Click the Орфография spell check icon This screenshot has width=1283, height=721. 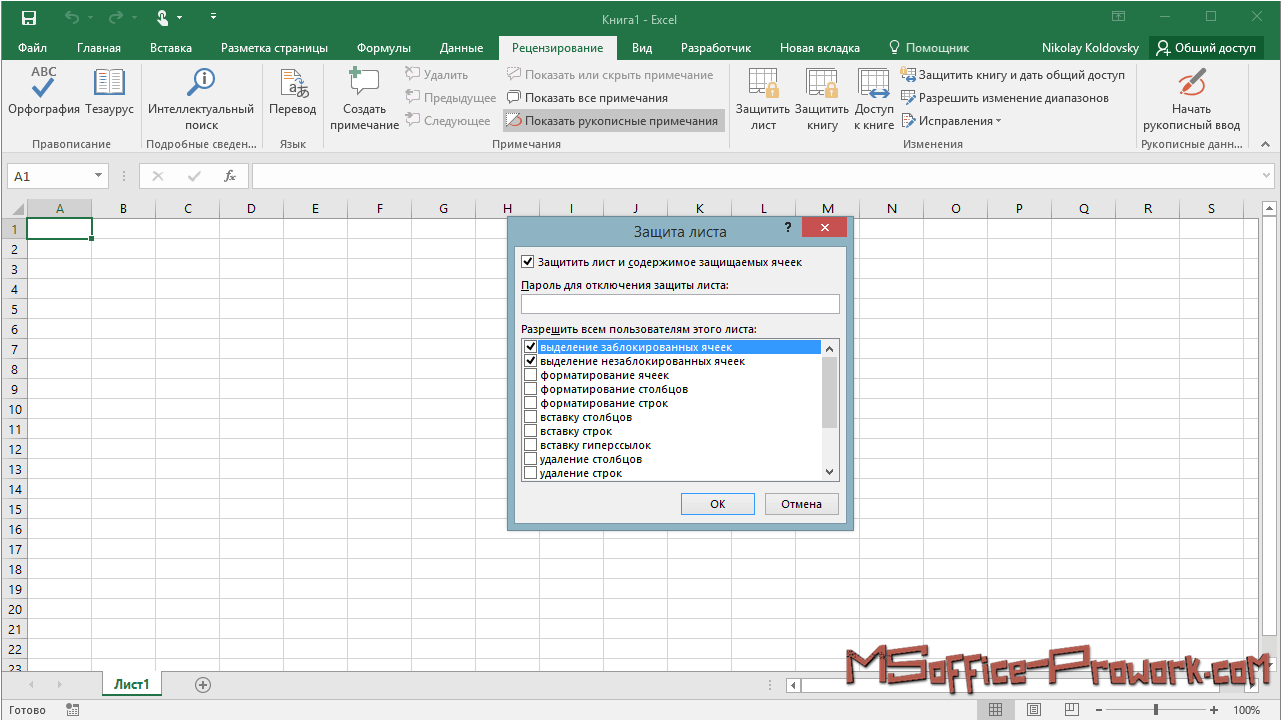(x=43, y=84)
